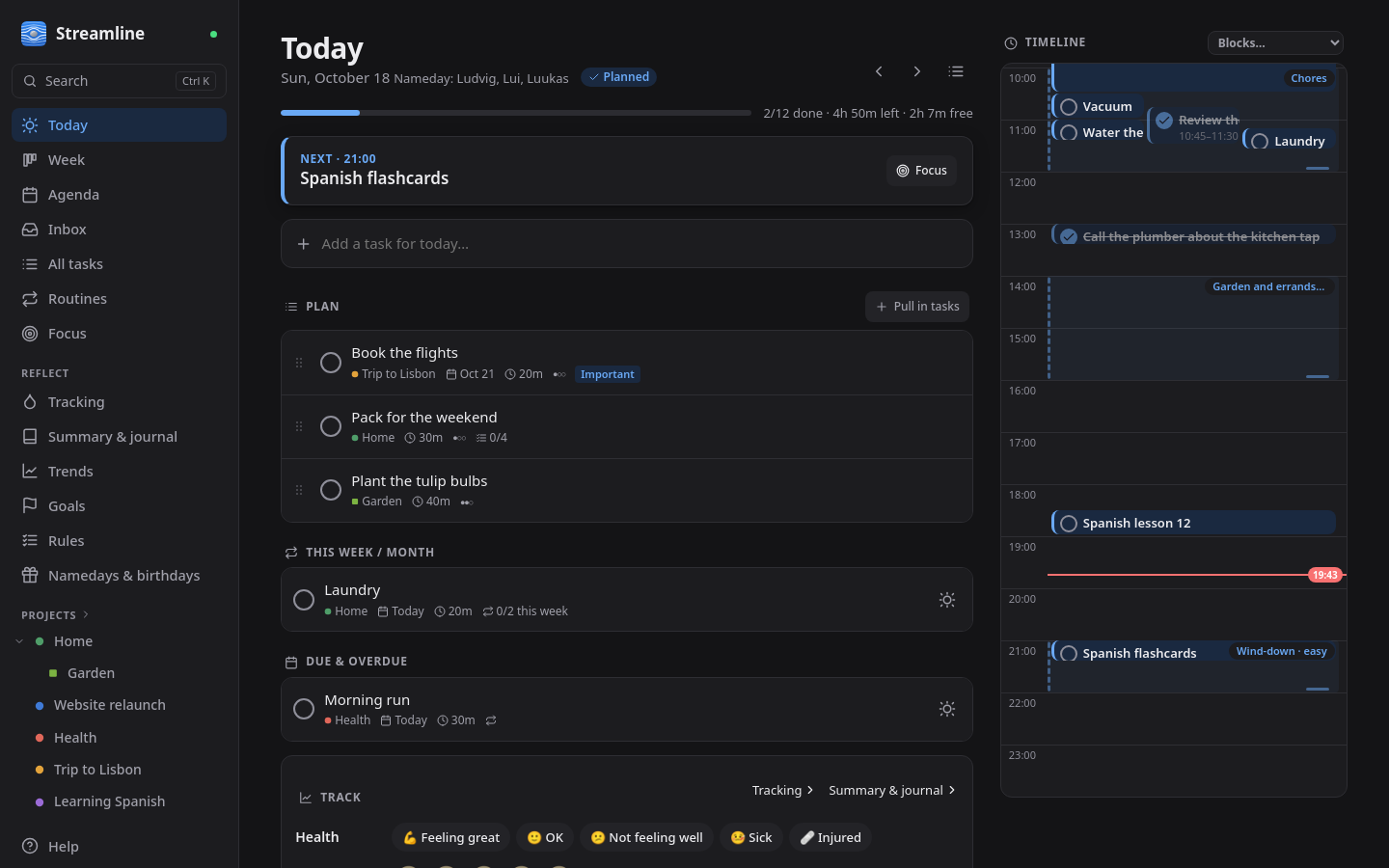Image resolution: width=1389 pixels, height=868 pixels.
Task: Open Inbox in the sidebar
Action: click(119, 230)
